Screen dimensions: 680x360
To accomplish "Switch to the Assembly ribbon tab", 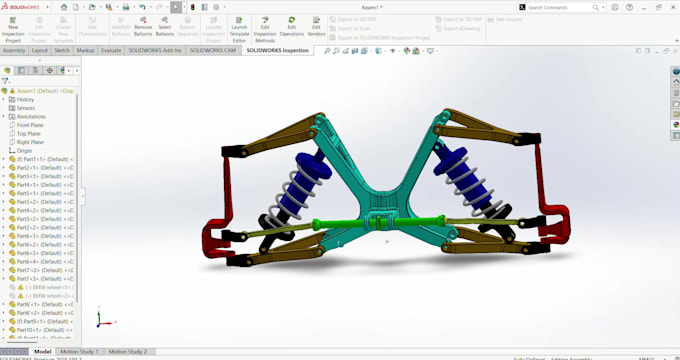I will pyautogui.click(x=14, y=50).
